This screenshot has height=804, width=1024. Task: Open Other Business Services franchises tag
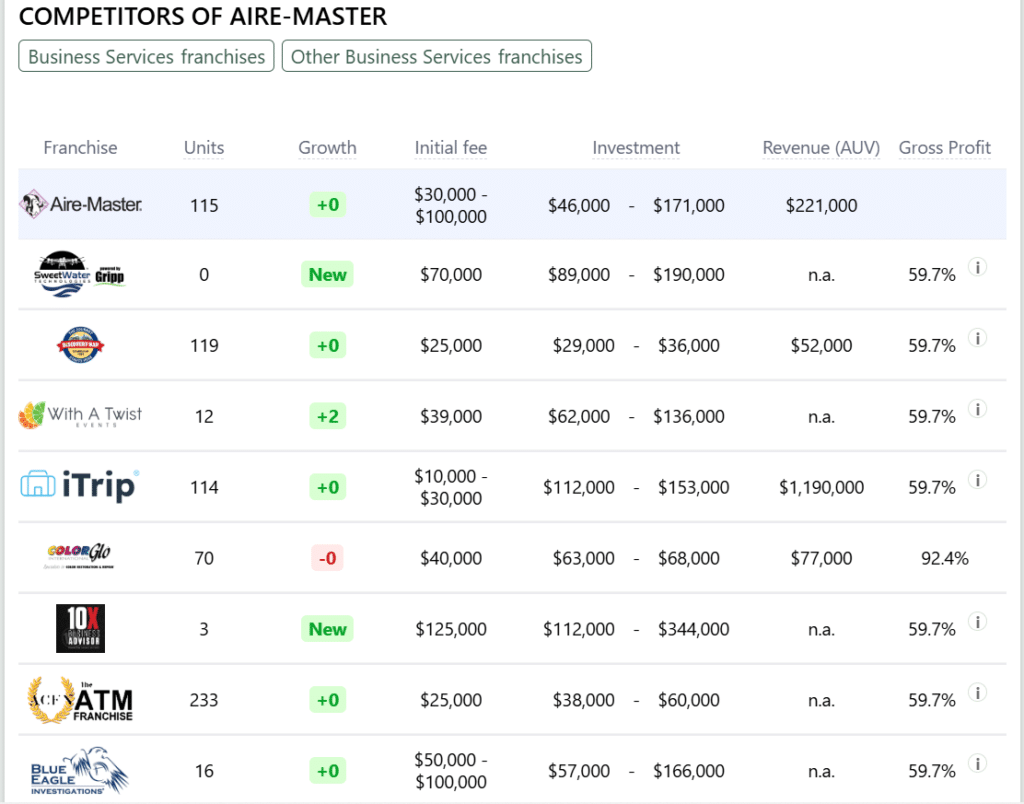coord(436,56)
